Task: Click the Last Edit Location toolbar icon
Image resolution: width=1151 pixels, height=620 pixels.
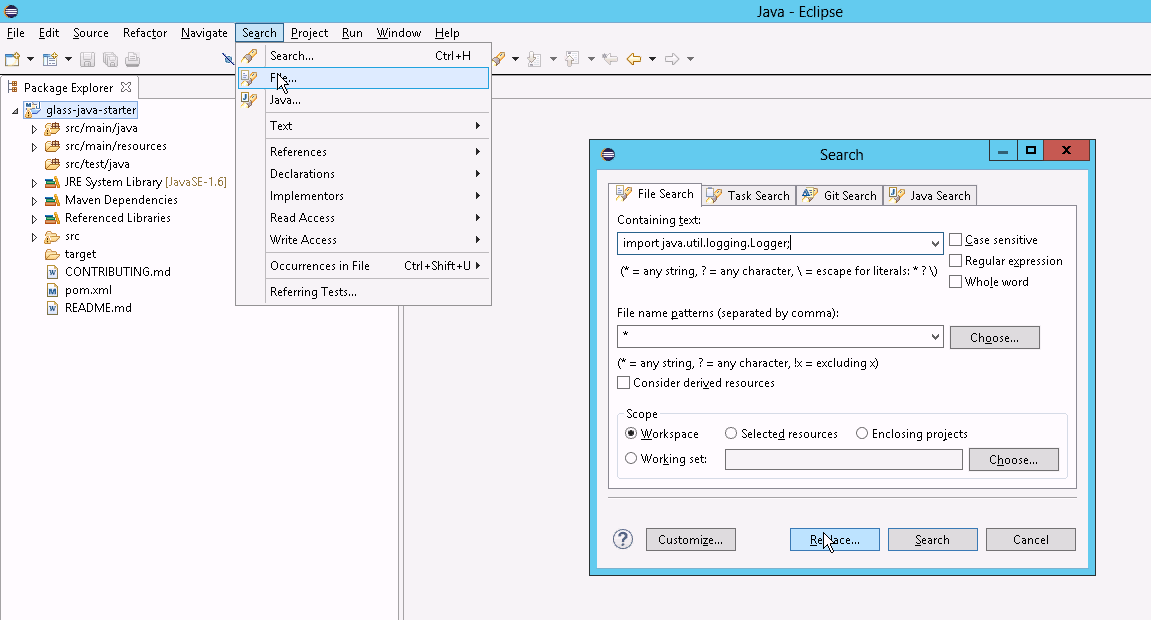Action: click(610, 59)
